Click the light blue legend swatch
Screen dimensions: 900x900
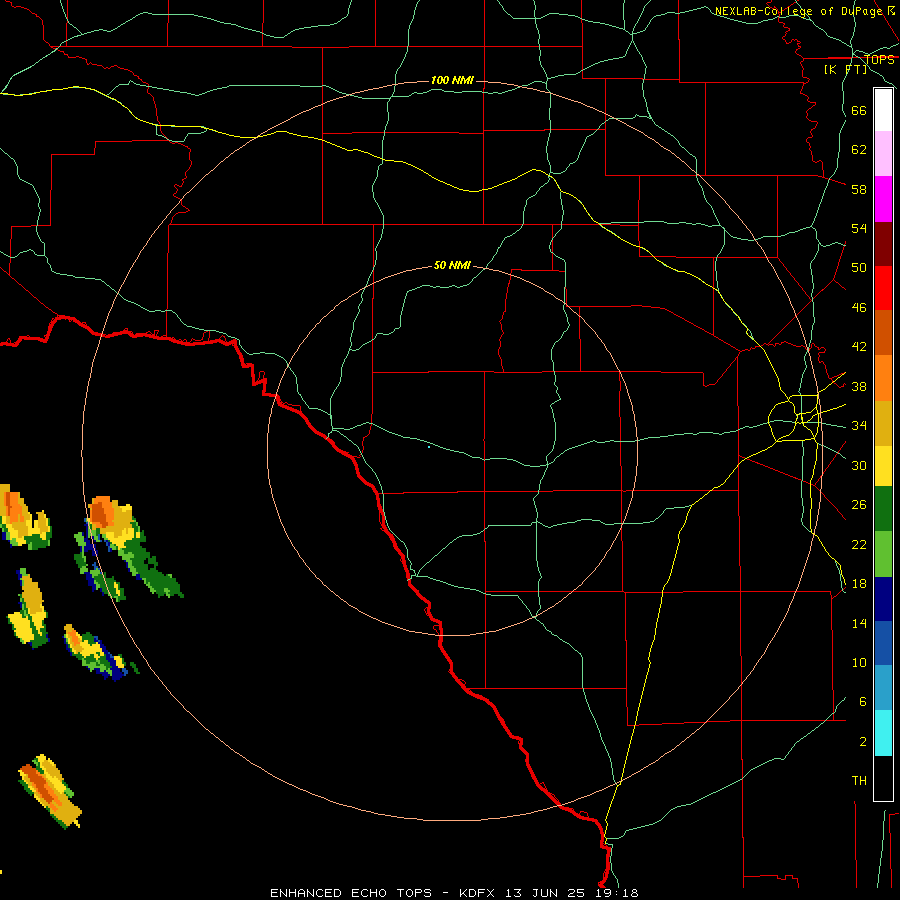click(883, 688)
